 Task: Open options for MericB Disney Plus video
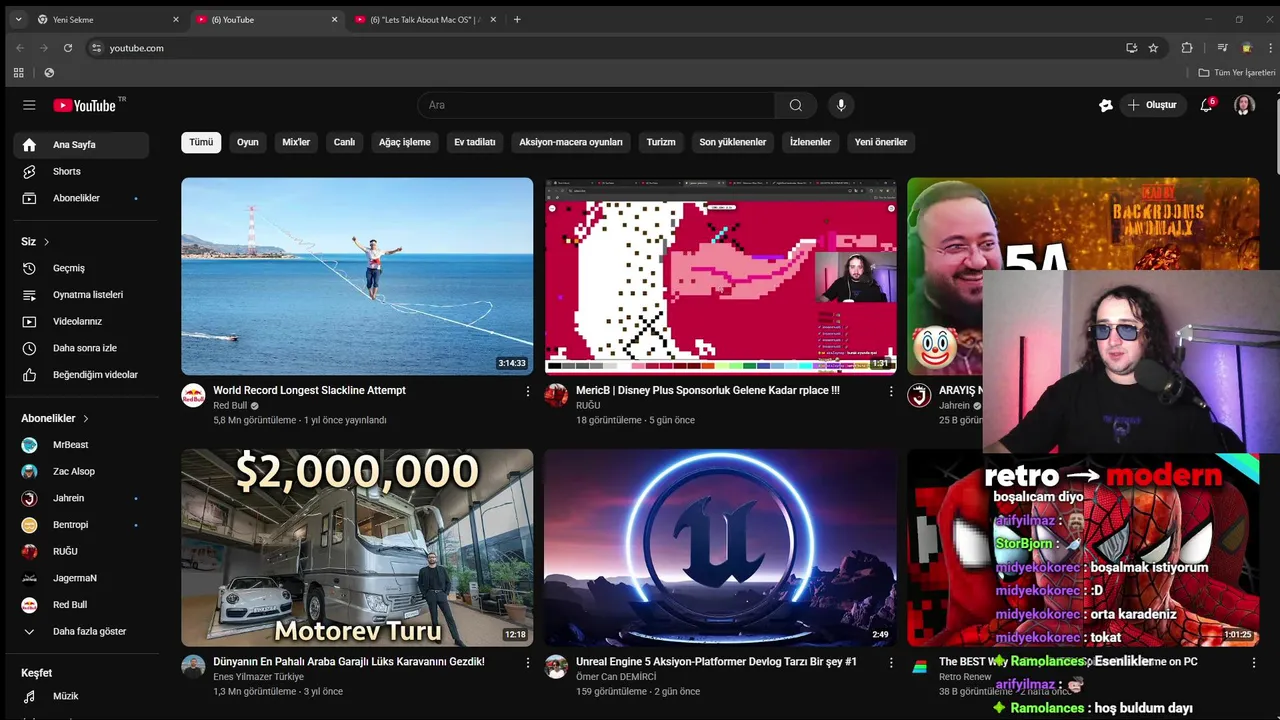[x=891, y=392]
